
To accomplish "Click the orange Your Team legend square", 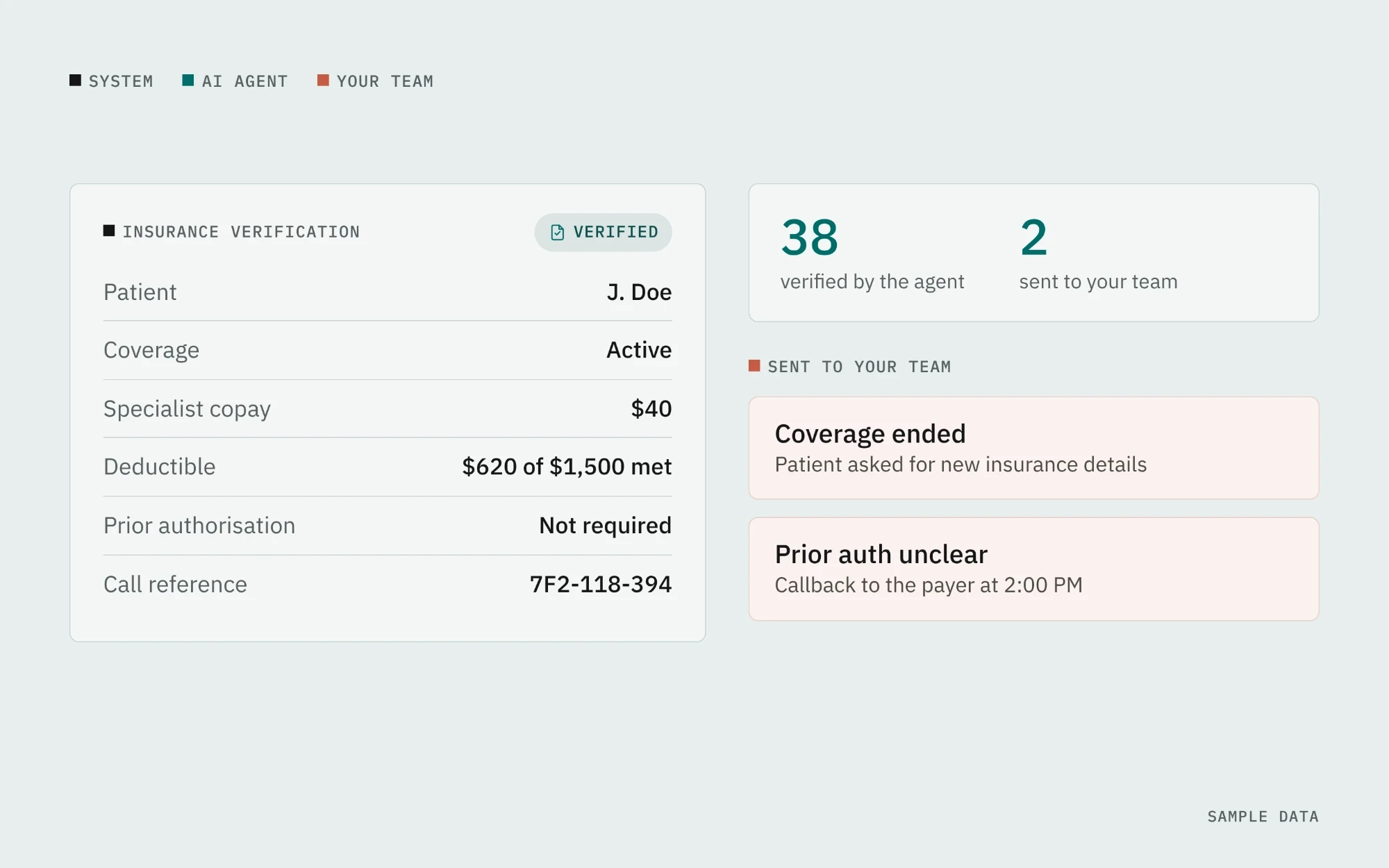I will tap(323, 81).
